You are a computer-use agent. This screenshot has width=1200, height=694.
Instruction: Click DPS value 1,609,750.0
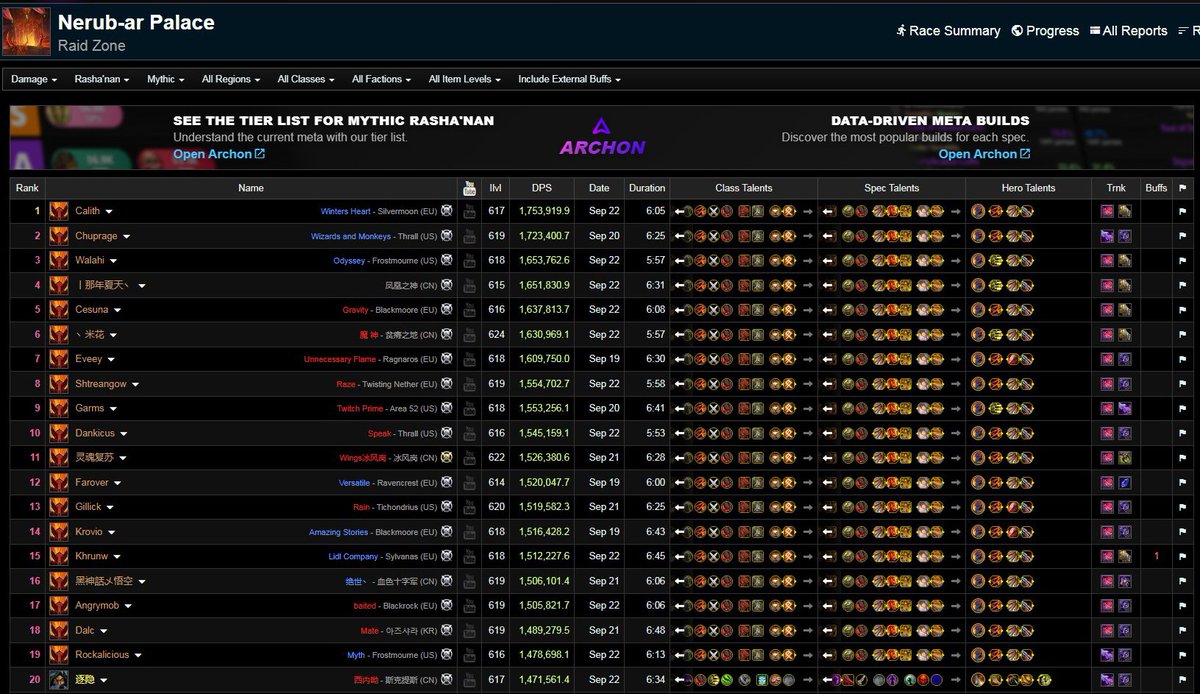tap(545, 359)
